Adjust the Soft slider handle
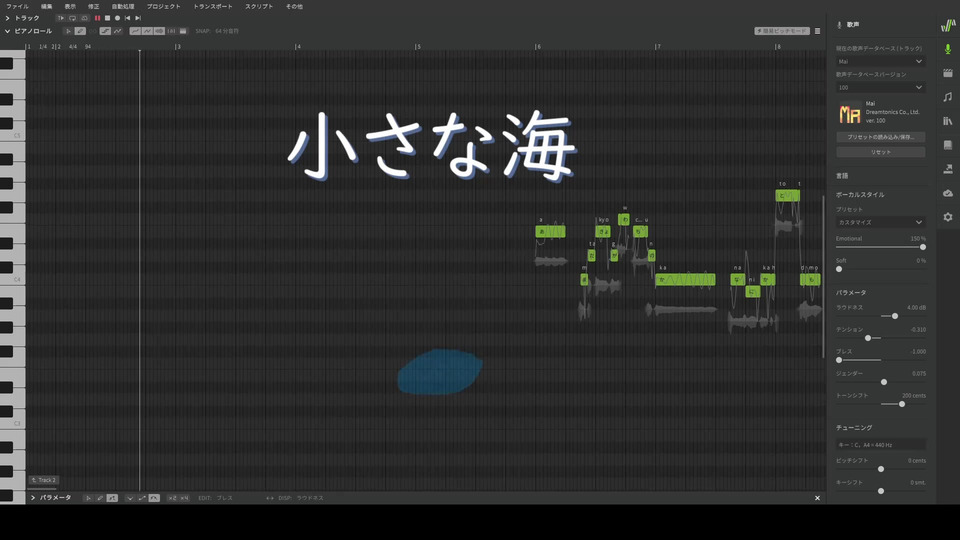The height and width of the screenshot is (540, 960). click(x=839, y=269)
